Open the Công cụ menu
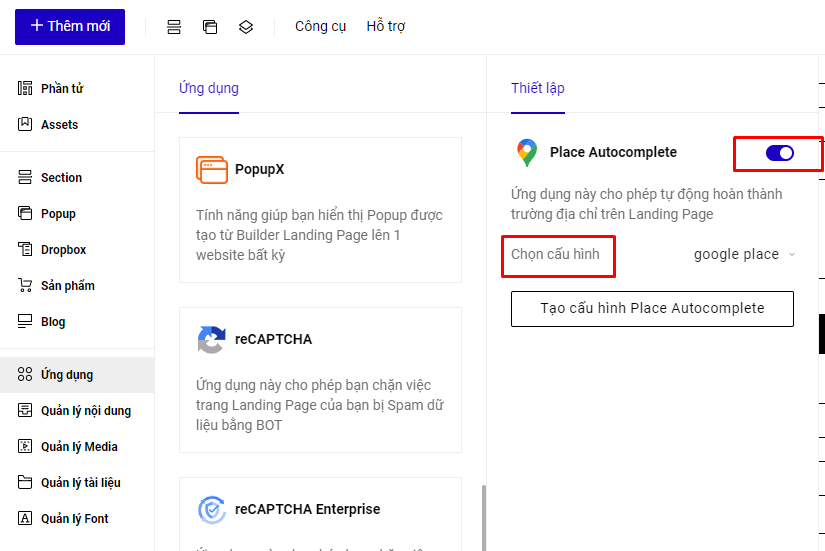This screenshot has height=551, width=825. pyautogui.click(x=320, y=27)
